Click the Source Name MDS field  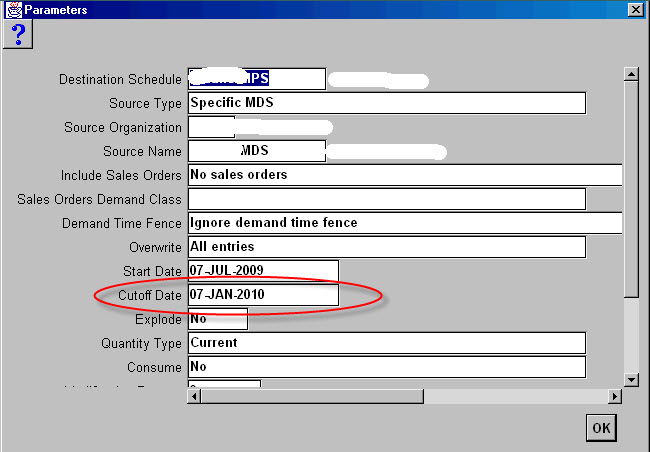coord(257,151)
